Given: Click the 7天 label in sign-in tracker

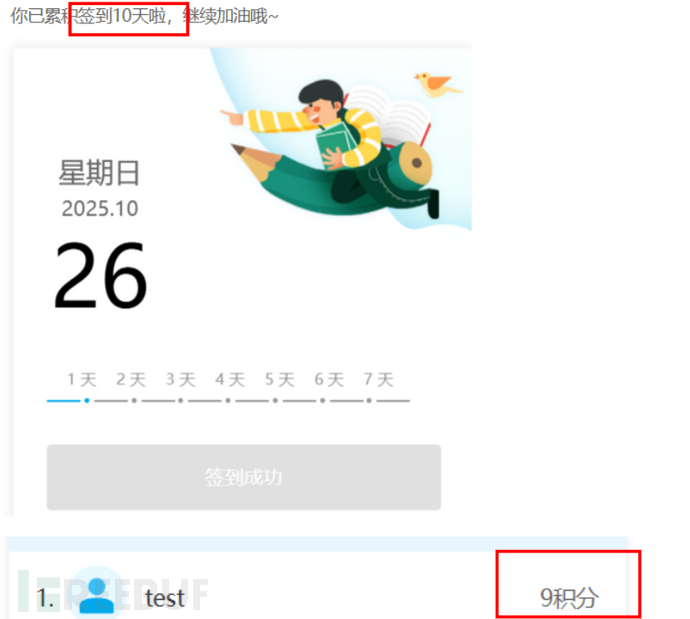Looking at the screenshot, I should click(x=378, y=379).
